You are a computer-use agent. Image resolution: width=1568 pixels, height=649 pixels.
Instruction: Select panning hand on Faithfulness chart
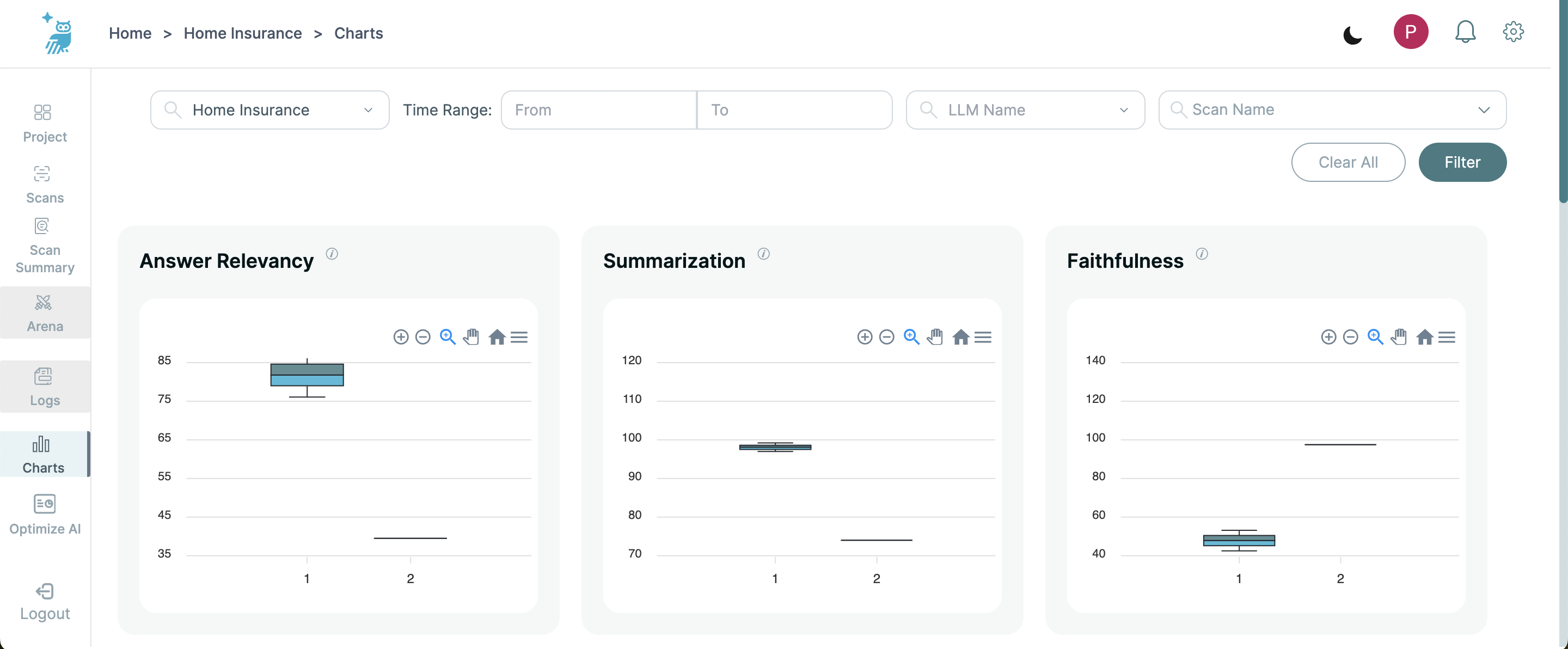point(1399,337)
